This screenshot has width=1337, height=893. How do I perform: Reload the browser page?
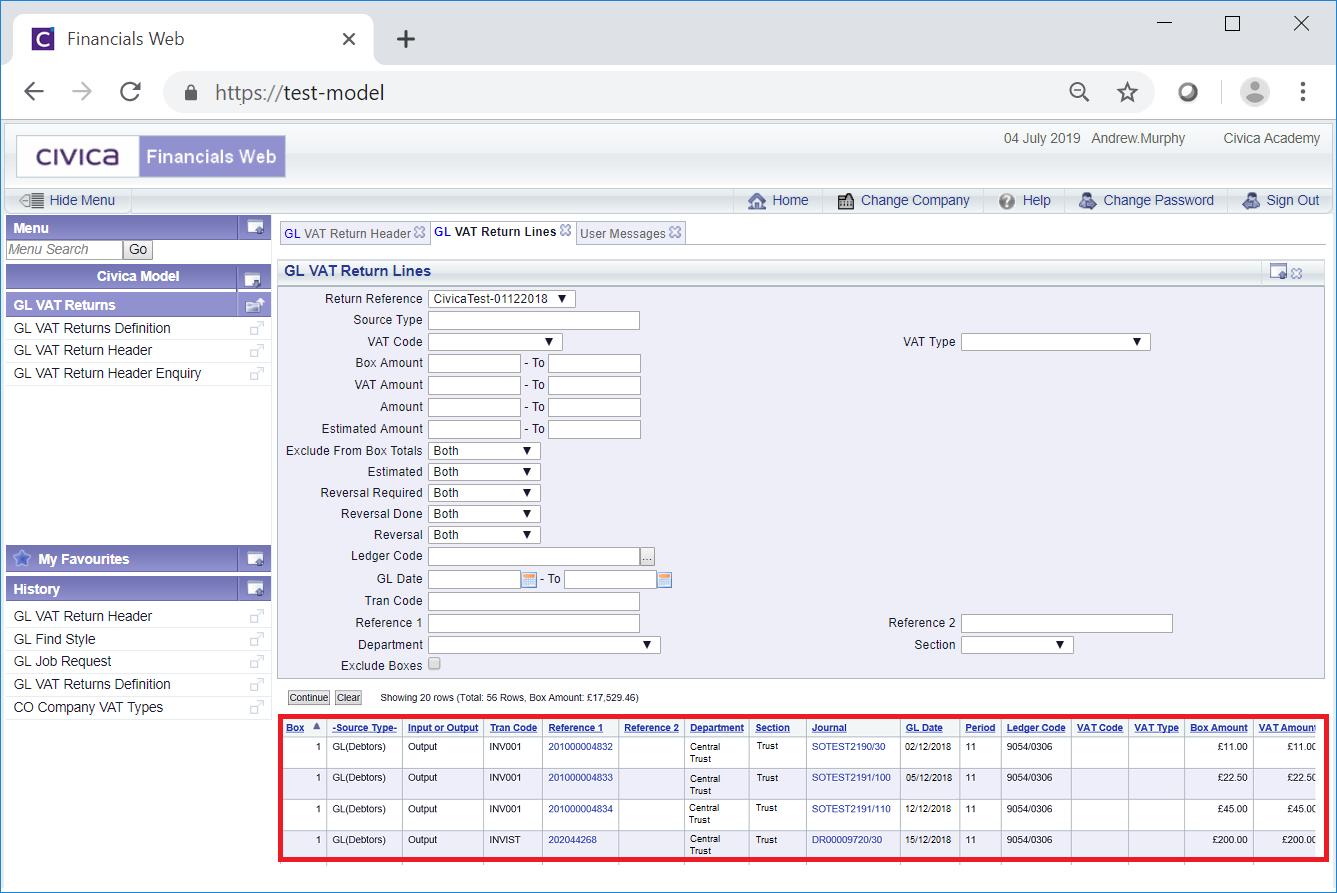(130, 92)
